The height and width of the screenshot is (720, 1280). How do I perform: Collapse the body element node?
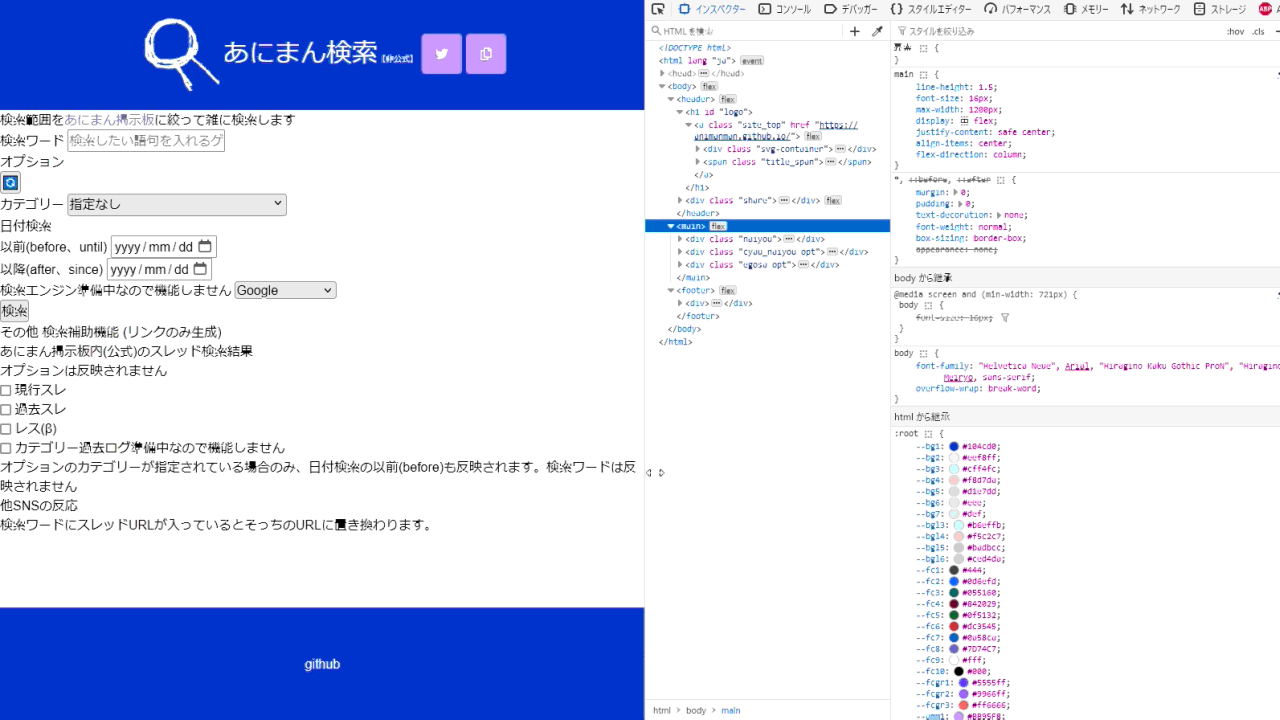pos(662,87)
